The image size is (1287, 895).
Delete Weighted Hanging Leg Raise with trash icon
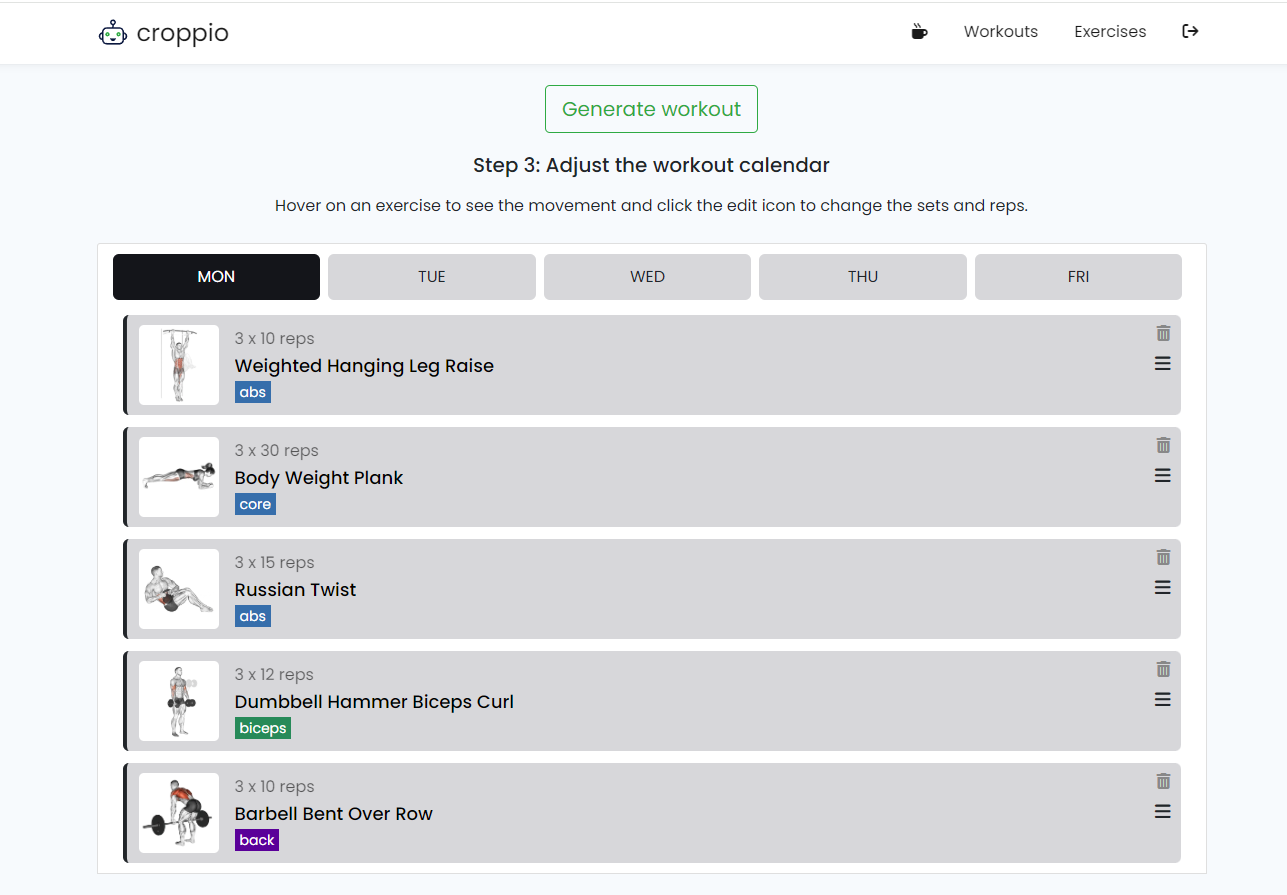coord(1163,333)
